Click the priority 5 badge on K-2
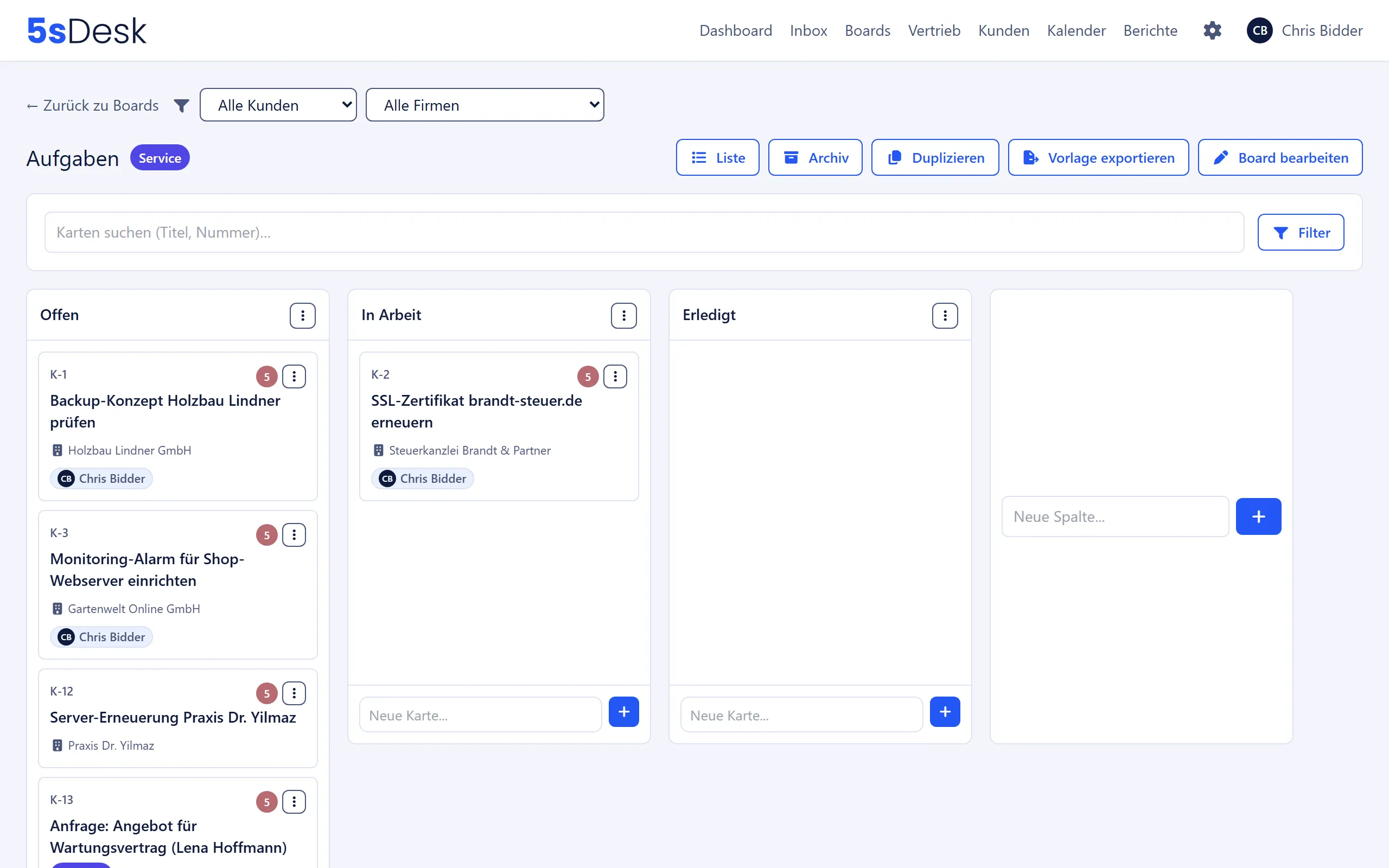The width and height of the screenshot is (1389, 868). 588,376
